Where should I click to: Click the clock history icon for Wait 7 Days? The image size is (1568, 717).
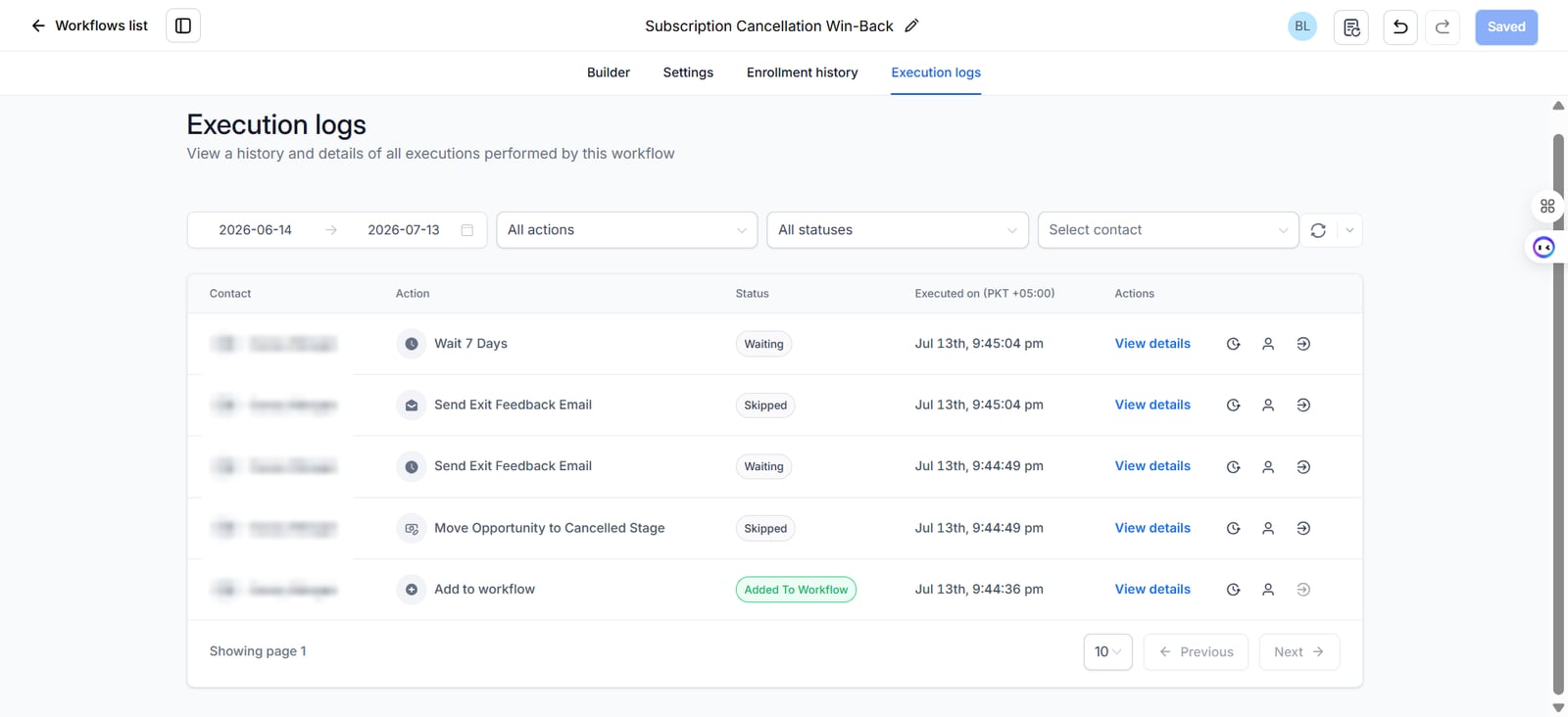1234,344
